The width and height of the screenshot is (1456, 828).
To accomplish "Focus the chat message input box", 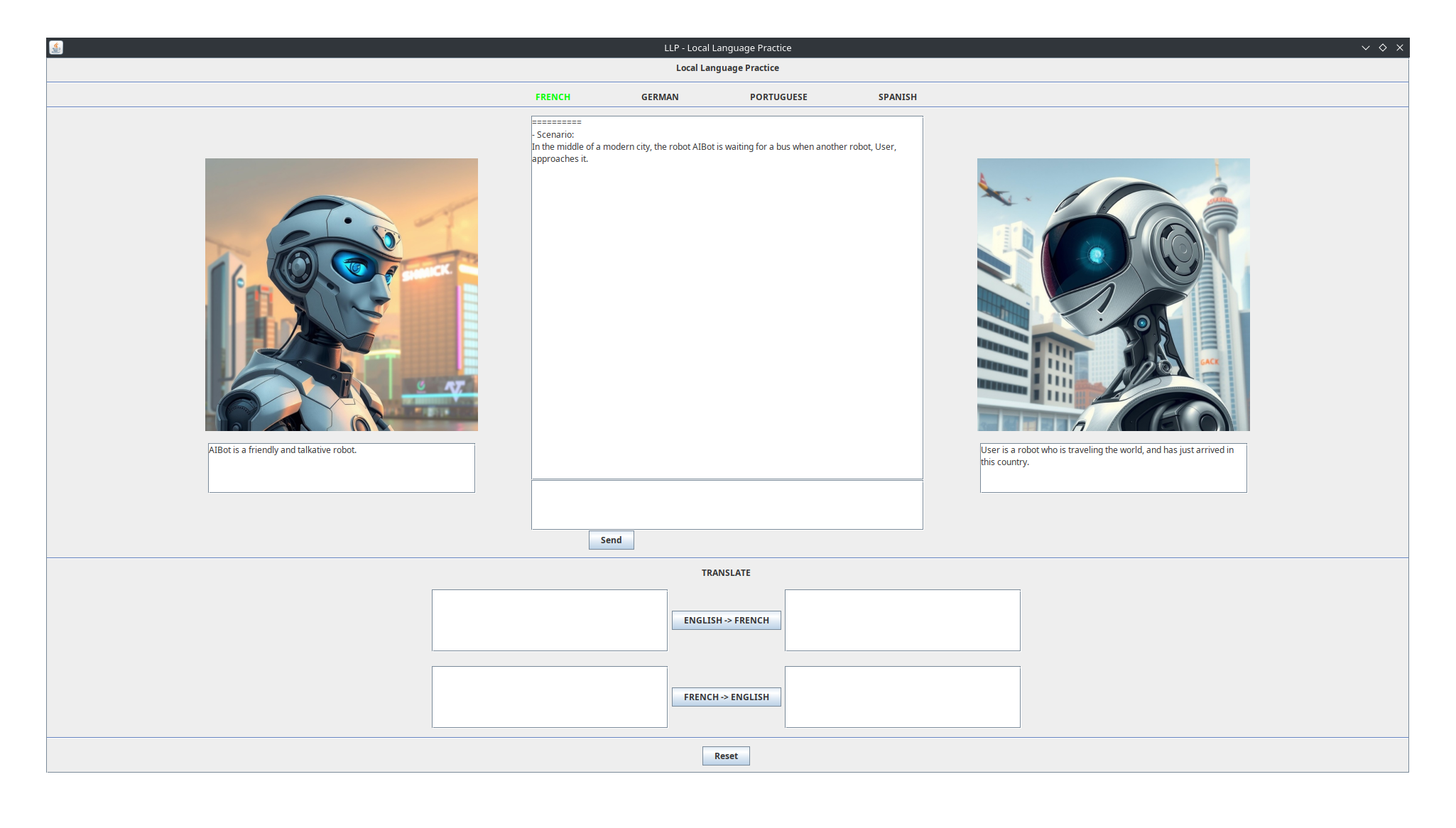I will tap(727, 505).
